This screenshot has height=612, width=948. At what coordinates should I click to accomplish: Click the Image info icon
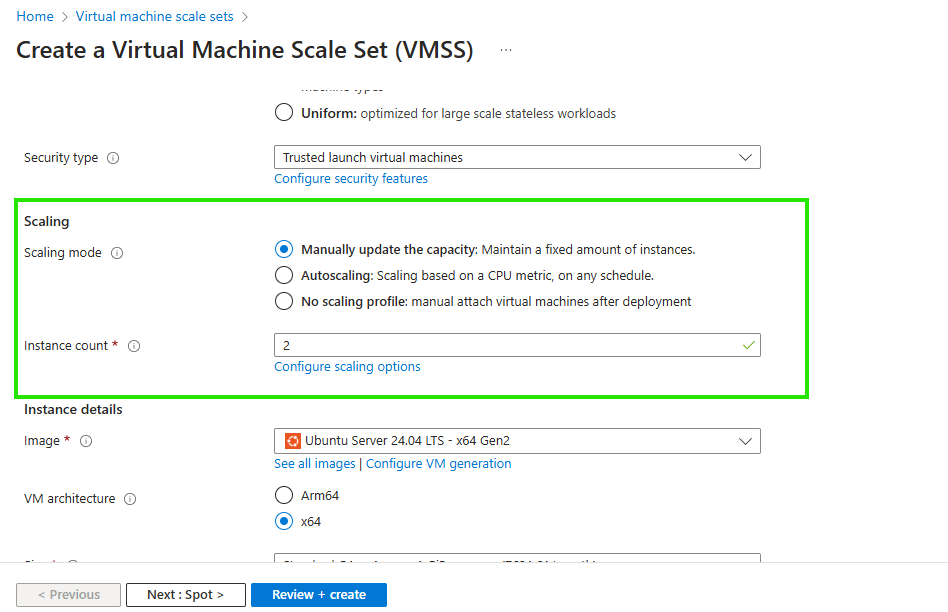pyautogui.click(x=86, y=441)
